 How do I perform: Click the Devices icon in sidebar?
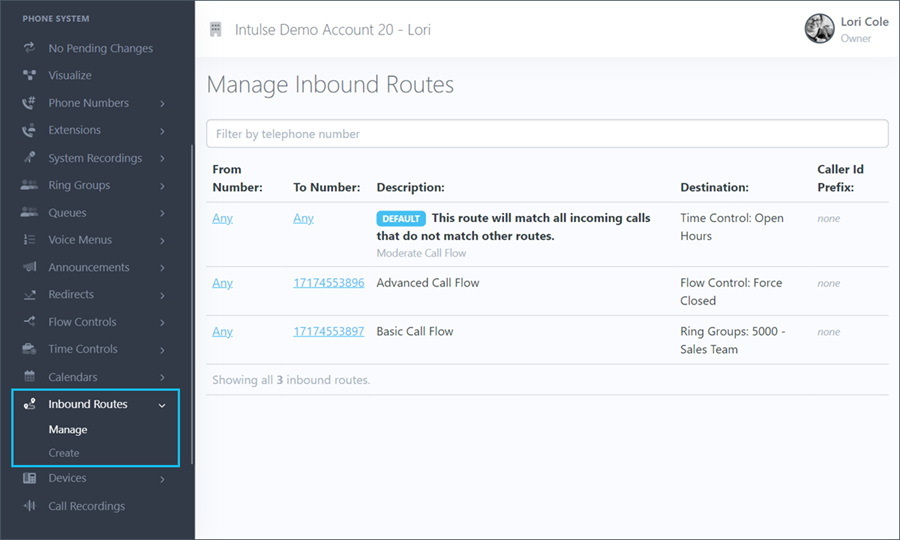[x=29, y=478]
